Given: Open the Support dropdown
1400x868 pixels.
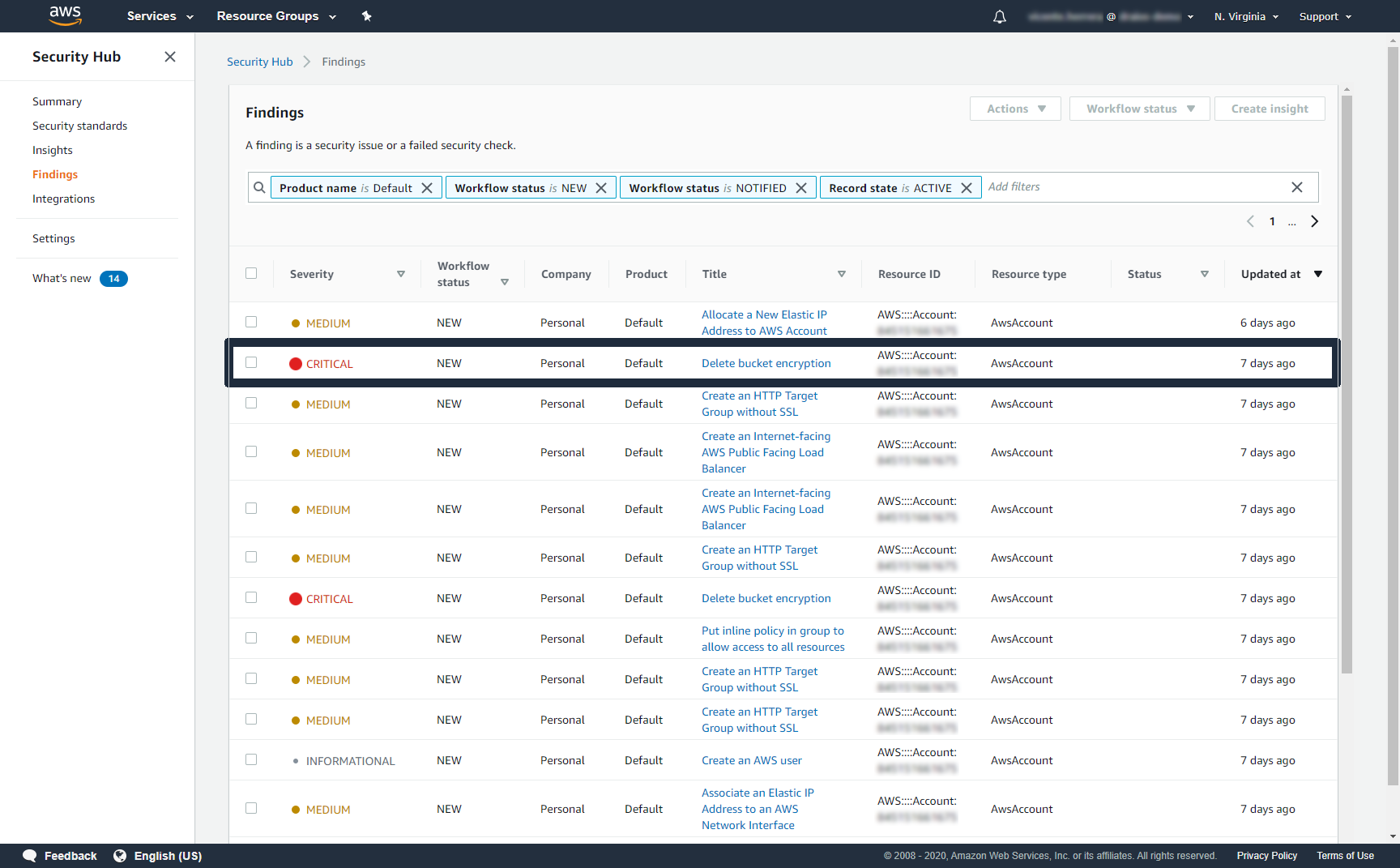Looking at the screenshot, I should pyautogui.click(x=1325, y=16).
